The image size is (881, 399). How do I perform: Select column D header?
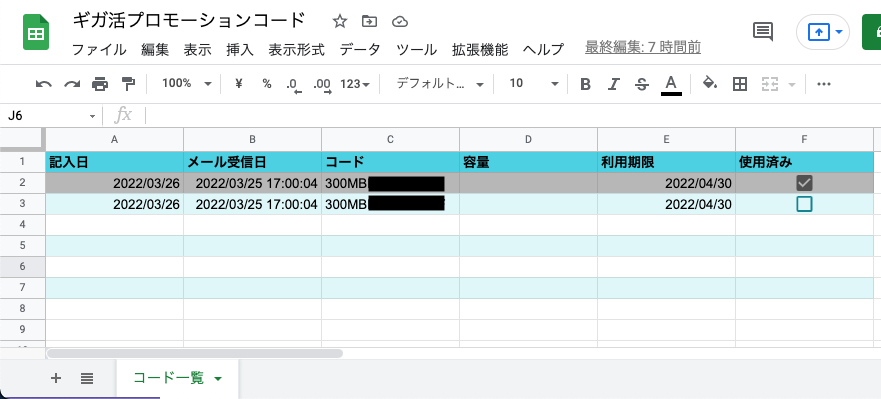[528, 139]
